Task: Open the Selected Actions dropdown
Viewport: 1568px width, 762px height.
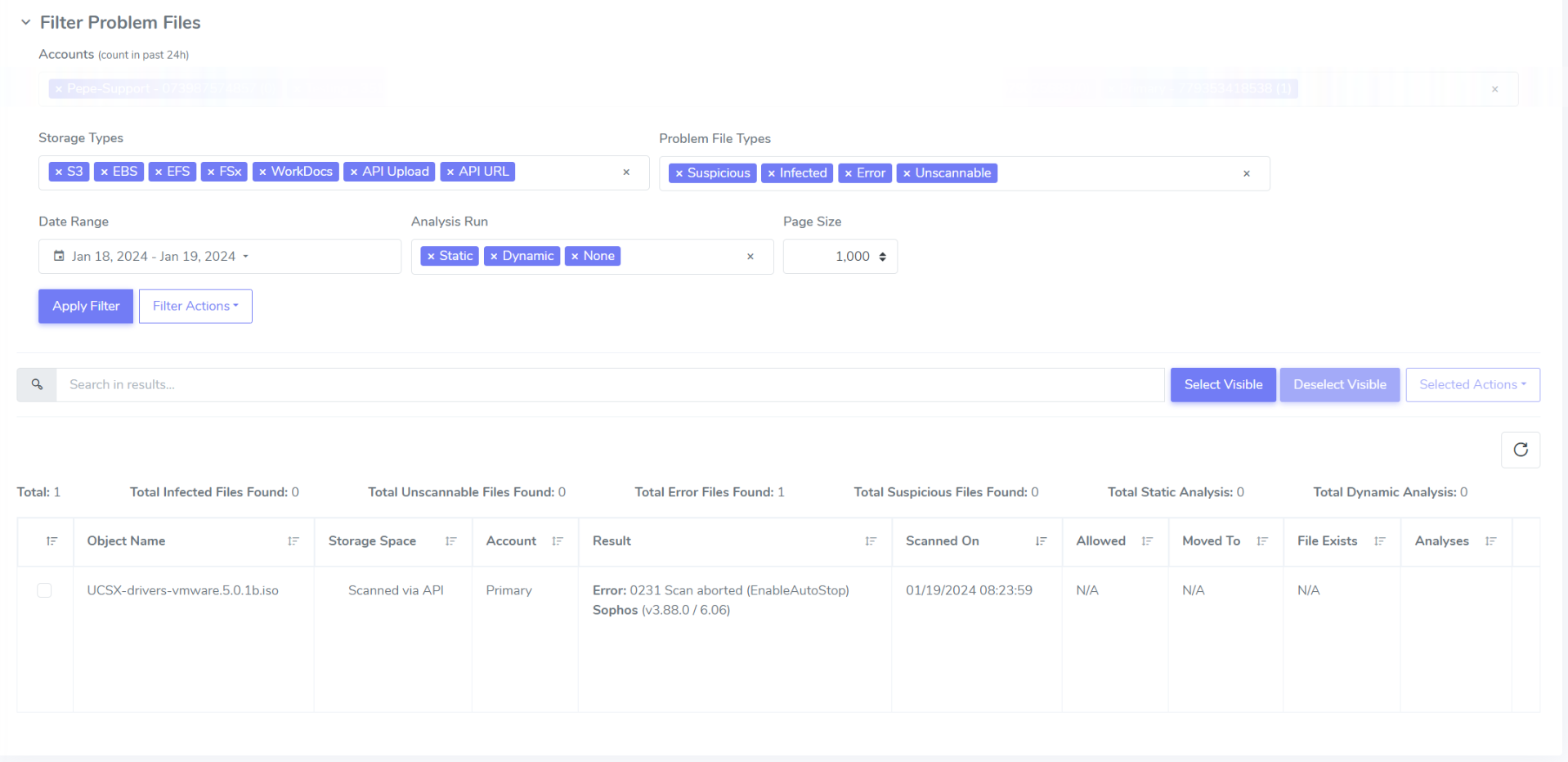Action: point(1472,384)
